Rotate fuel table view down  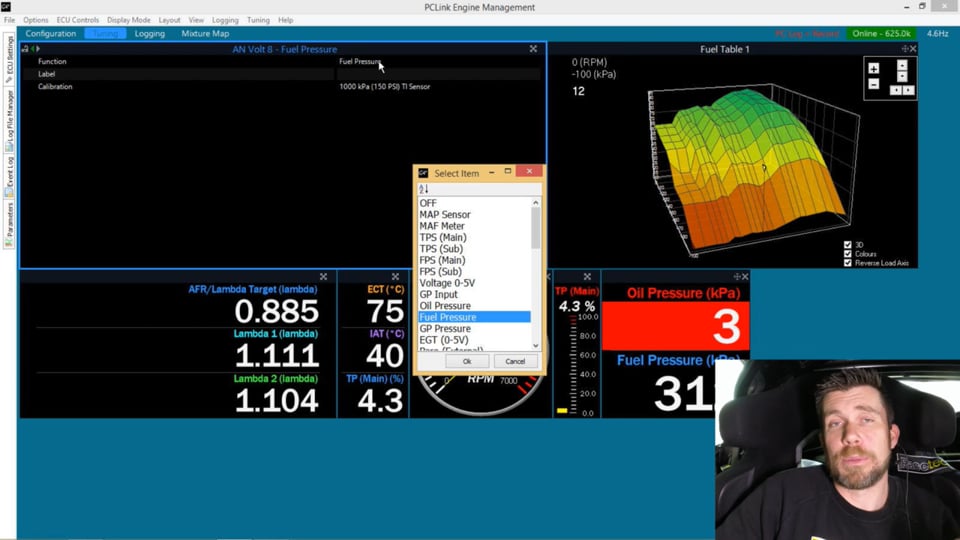(902, 77)
